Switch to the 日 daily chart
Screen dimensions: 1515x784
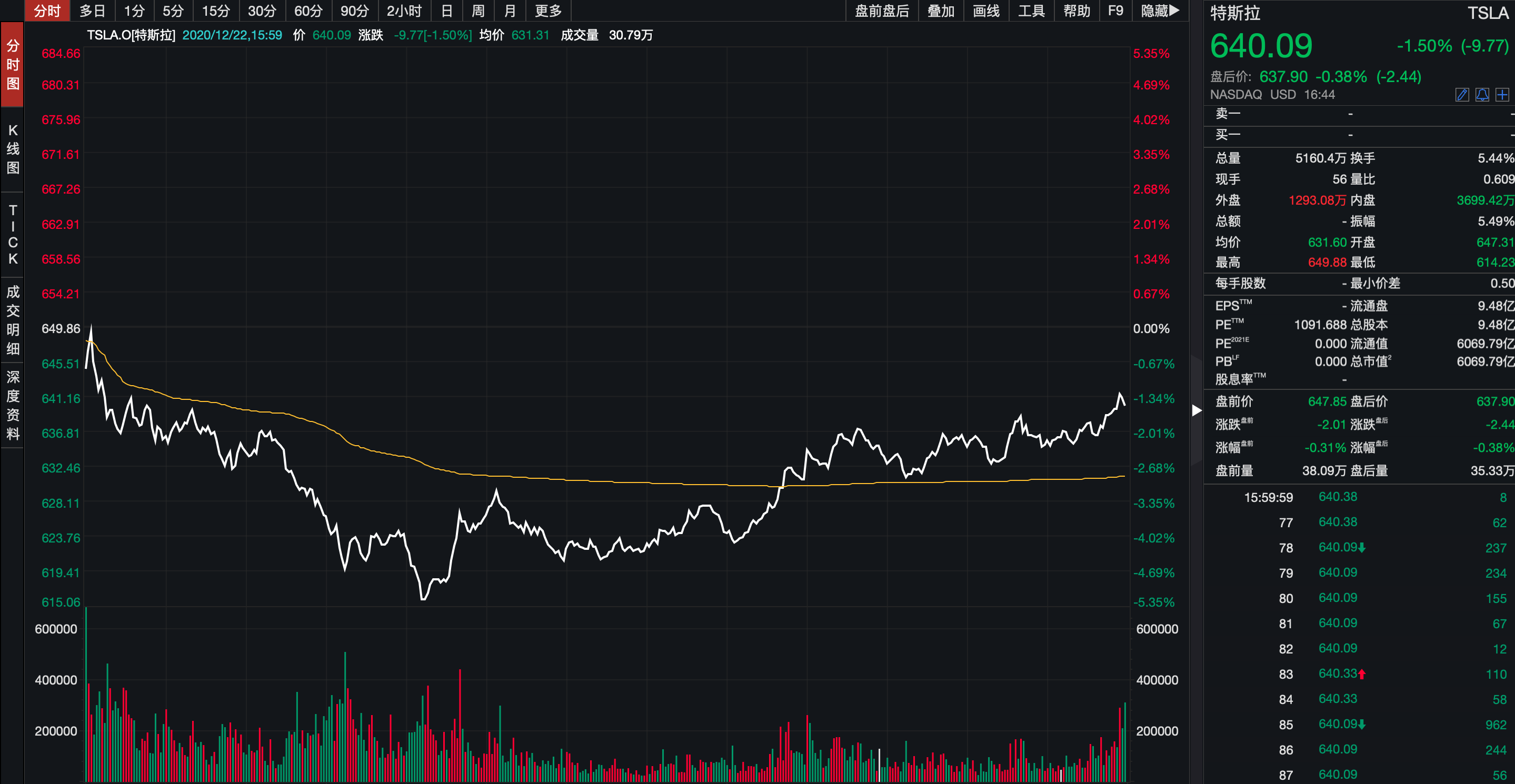(446, 11)
